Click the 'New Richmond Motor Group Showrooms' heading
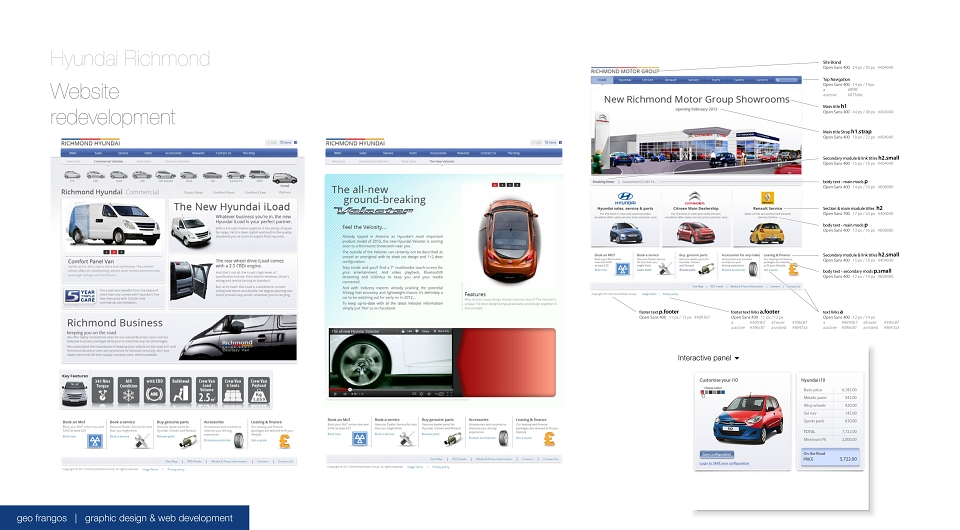This screenshot has height=530, width=960. [697, 99]
